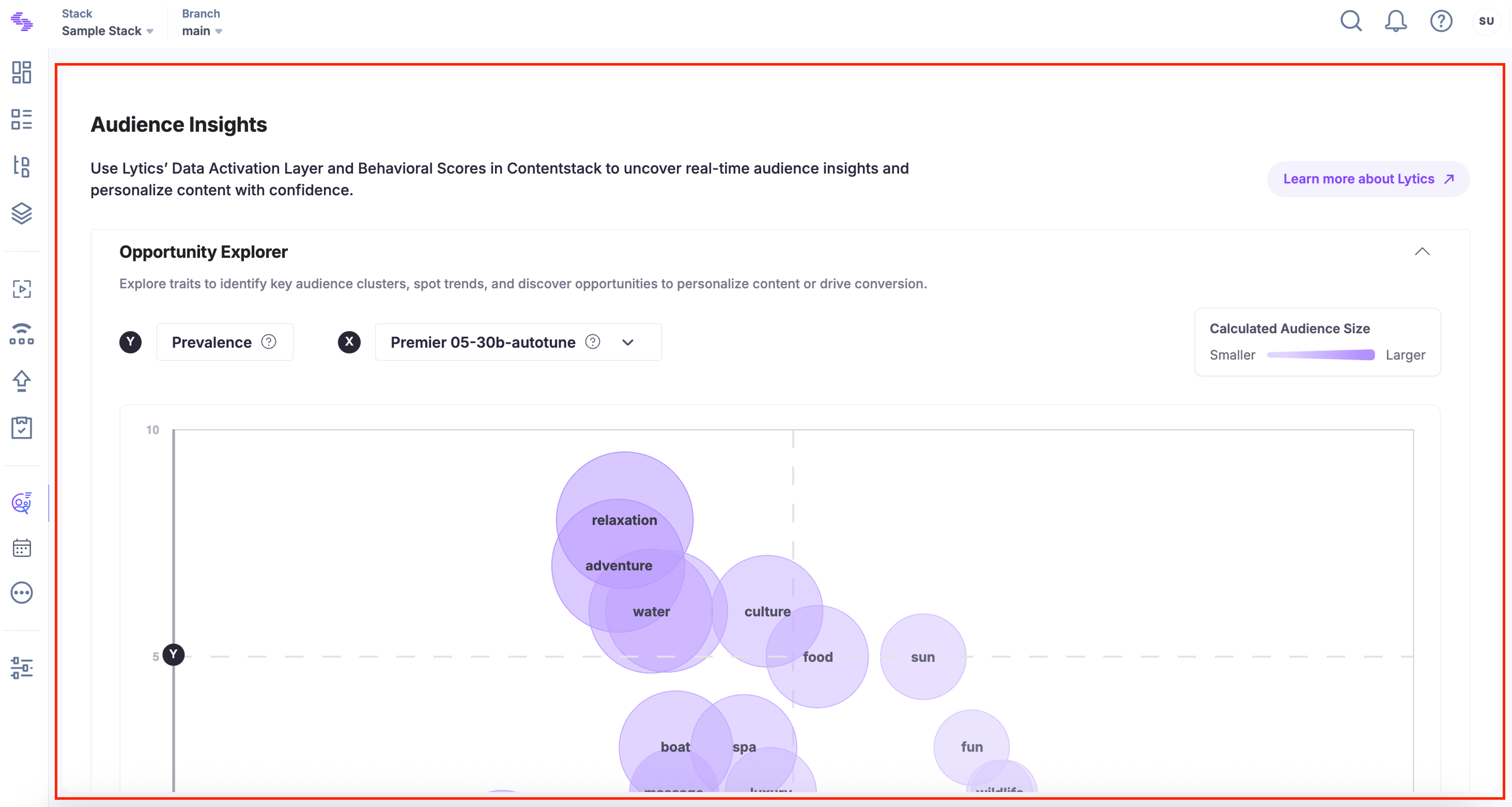Open the Tasks clipboard check icon
This screenshot has width=1512, height=807.
tap(22, 427)
